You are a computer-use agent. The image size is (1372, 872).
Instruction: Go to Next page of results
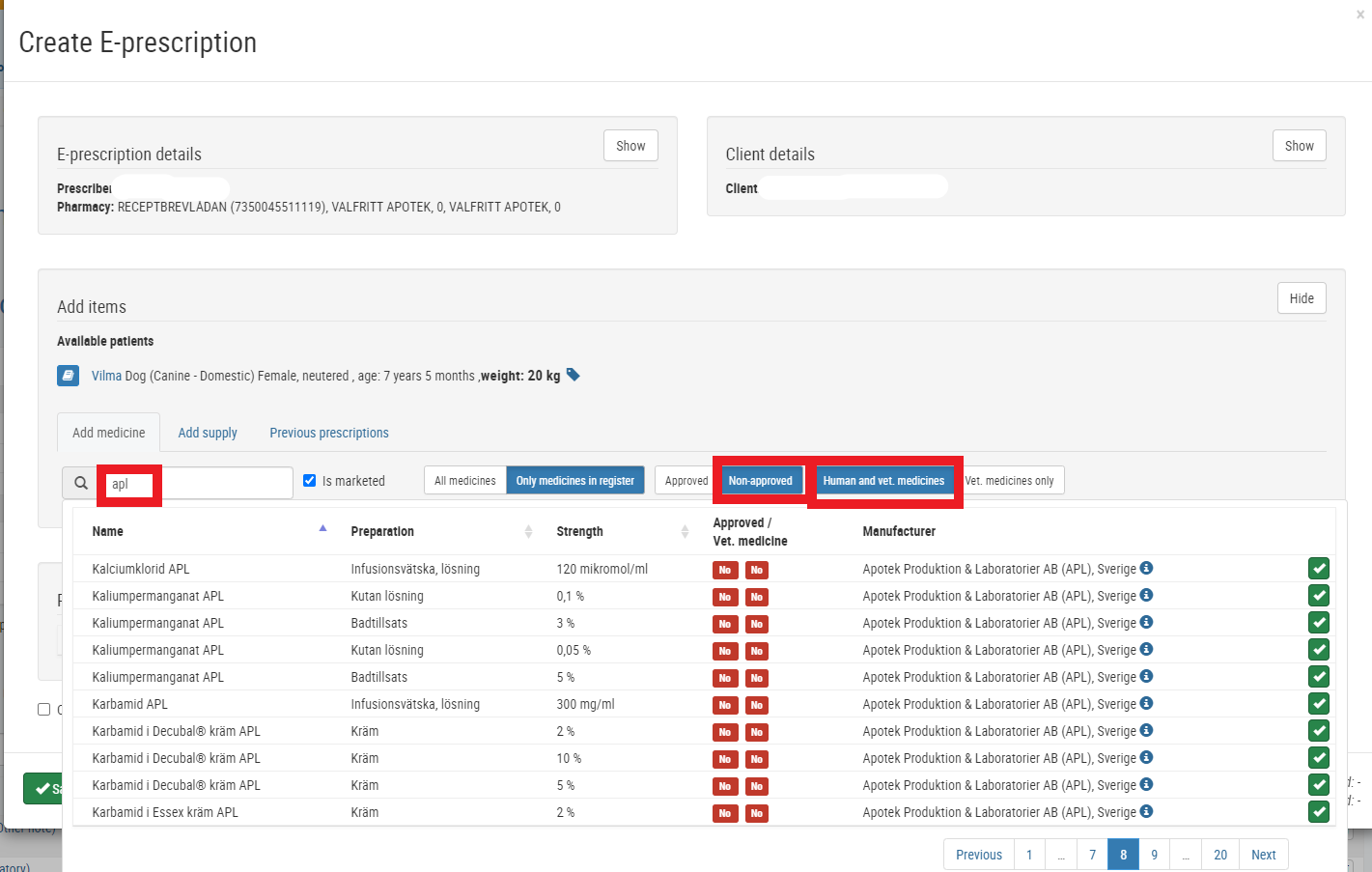pos(1263,855)
